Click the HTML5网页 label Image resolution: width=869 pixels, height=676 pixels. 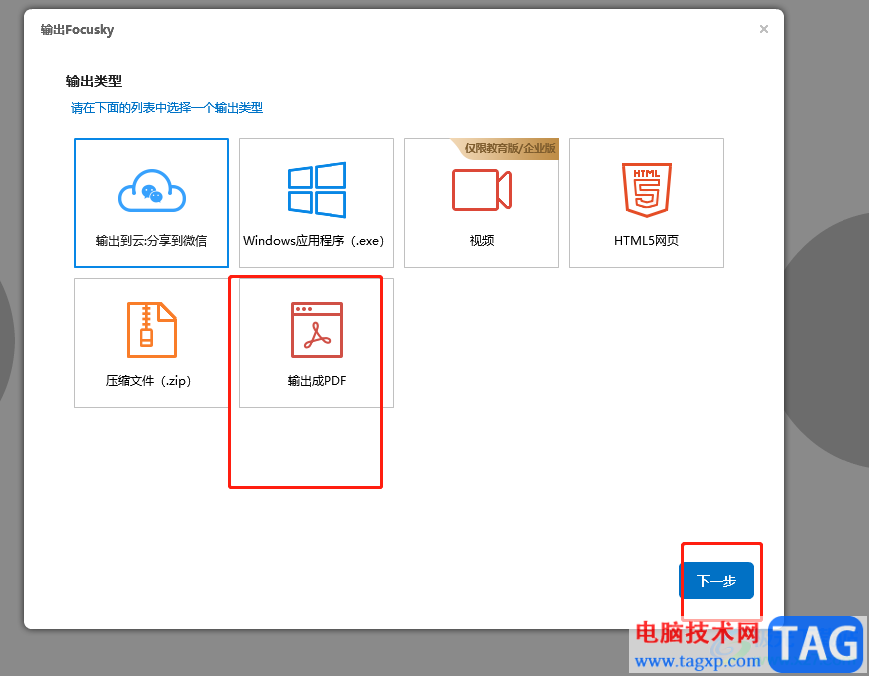click(x=646, y=240)
